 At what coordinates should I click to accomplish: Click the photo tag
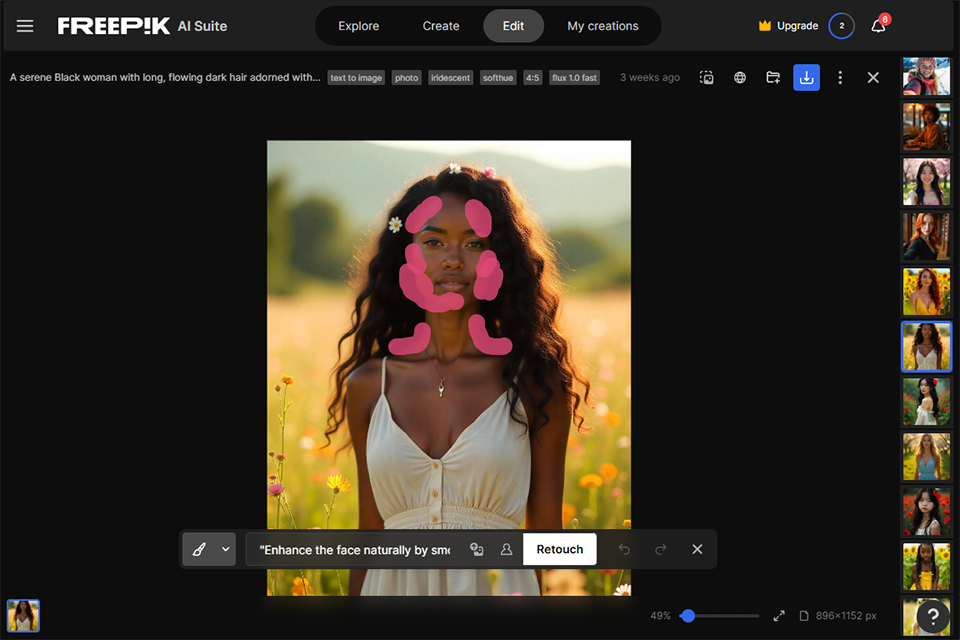(x=407, y=78)
